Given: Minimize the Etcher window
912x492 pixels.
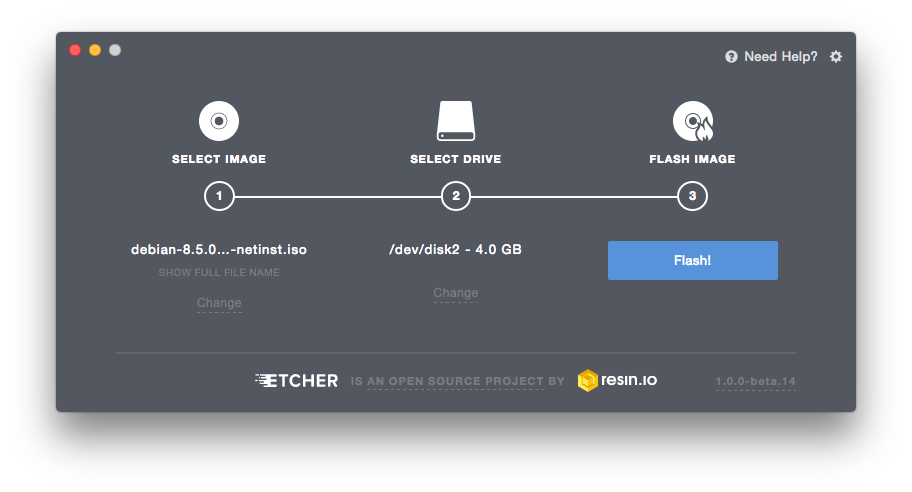Looking at the screenshot, I should [x=95, y=50].
